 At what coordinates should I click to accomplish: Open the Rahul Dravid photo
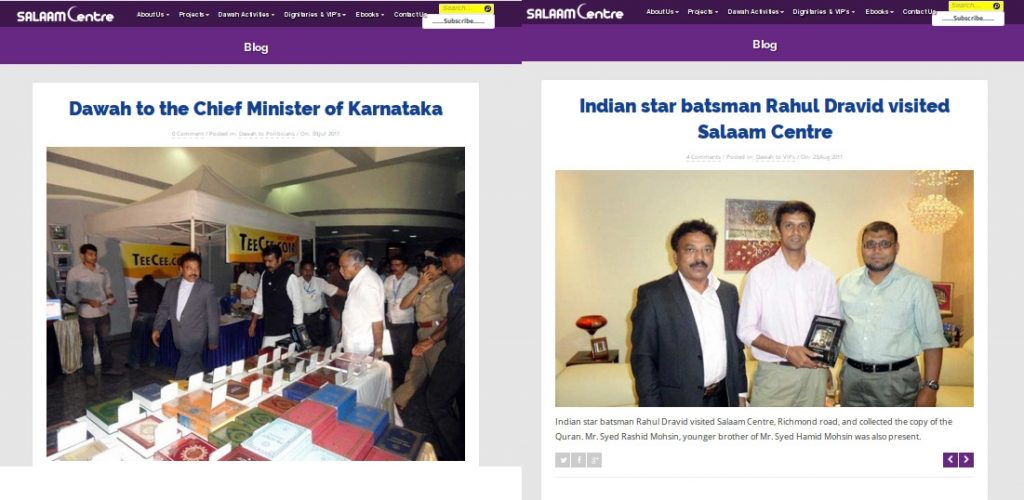click(764, 289)
